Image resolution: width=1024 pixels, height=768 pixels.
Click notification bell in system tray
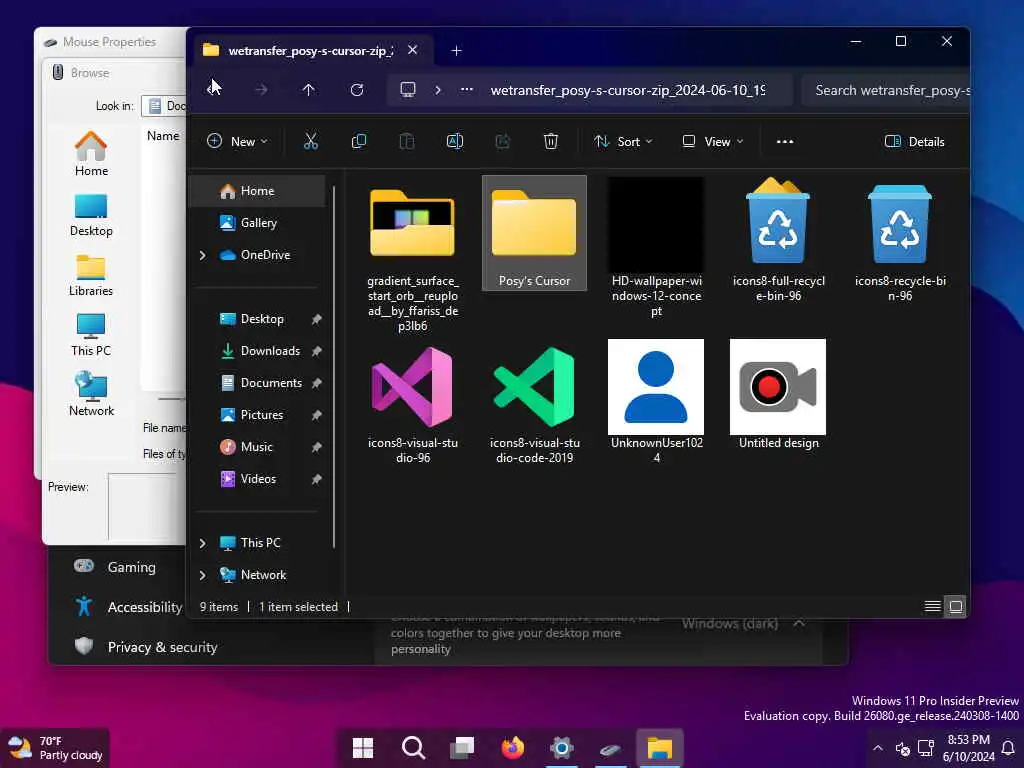(1008, 748)
